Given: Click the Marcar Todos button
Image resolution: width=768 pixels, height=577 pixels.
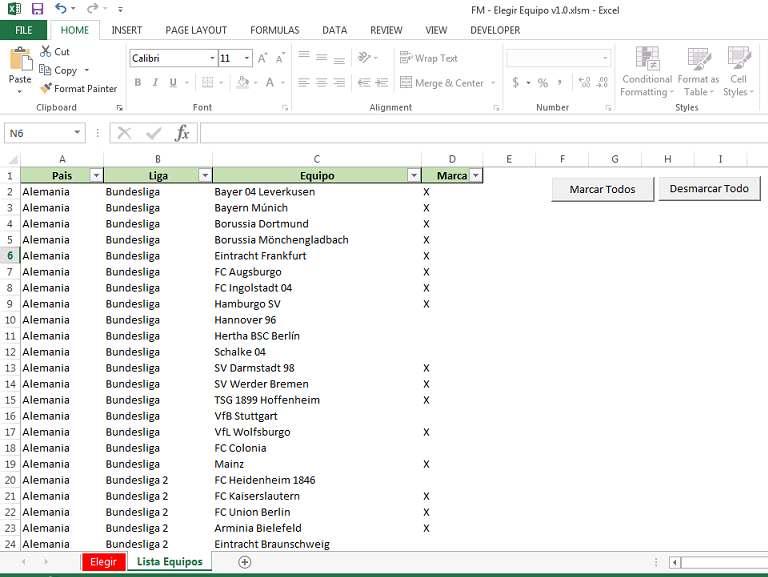Looking at the screenshot, I should pyautogui.click(x=602, y=189).
